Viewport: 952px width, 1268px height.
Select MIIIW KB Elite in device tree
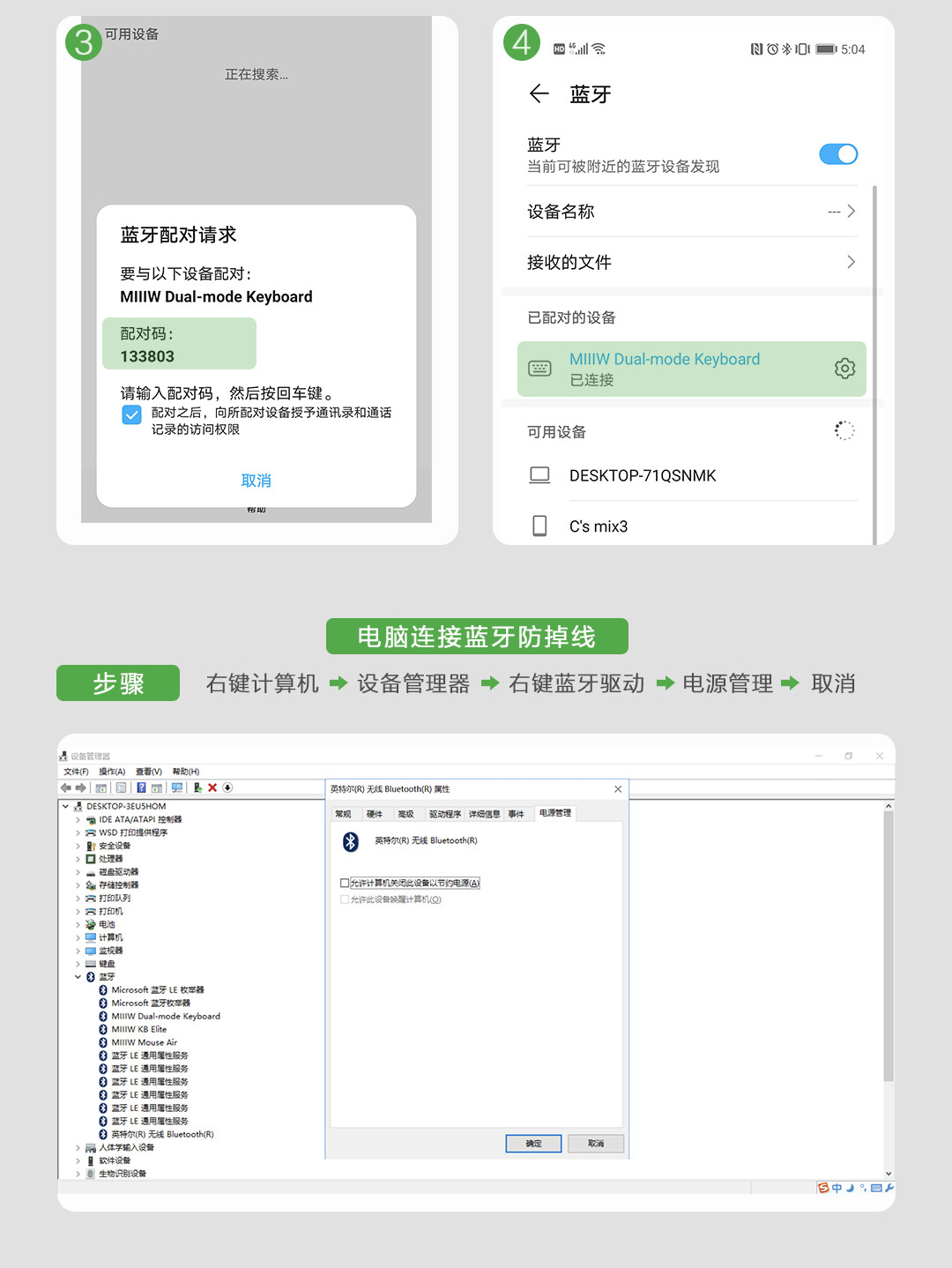coord(138,1029)
